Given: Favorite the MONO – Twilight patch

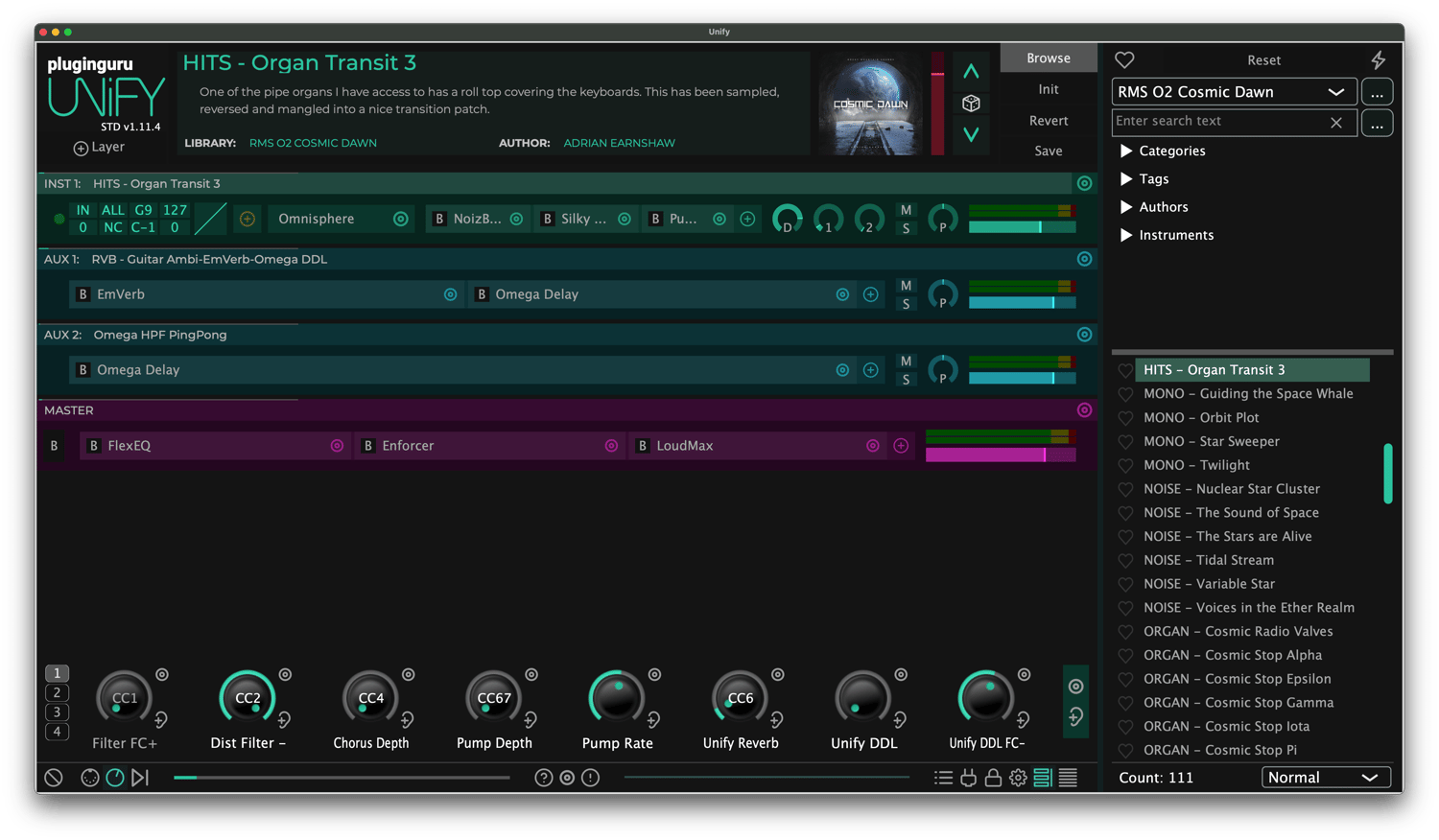Looking at the screenshot, I should click(1125, 466).
